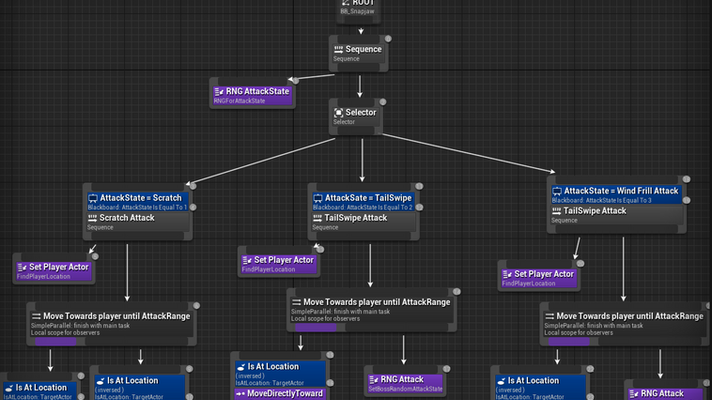Click Set Player Actor service icon attached to Scratch Attack
This screenshot has width=712, height=400.
pos(22,267)
